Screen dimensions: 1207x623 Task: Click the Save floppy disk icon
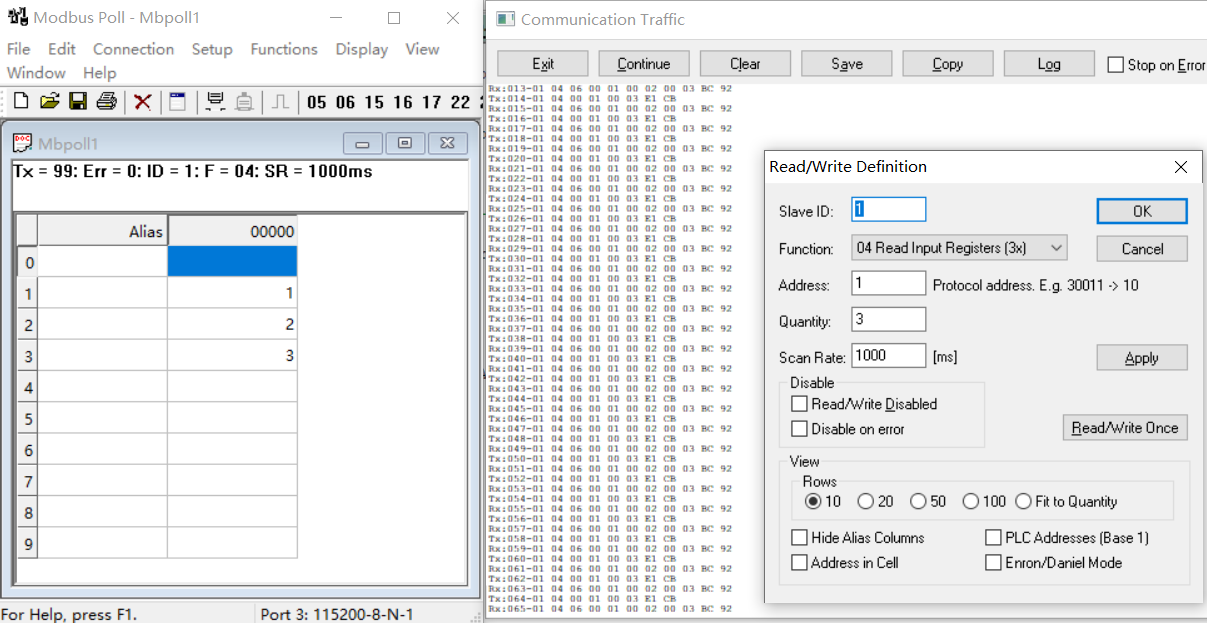[78, 101]
